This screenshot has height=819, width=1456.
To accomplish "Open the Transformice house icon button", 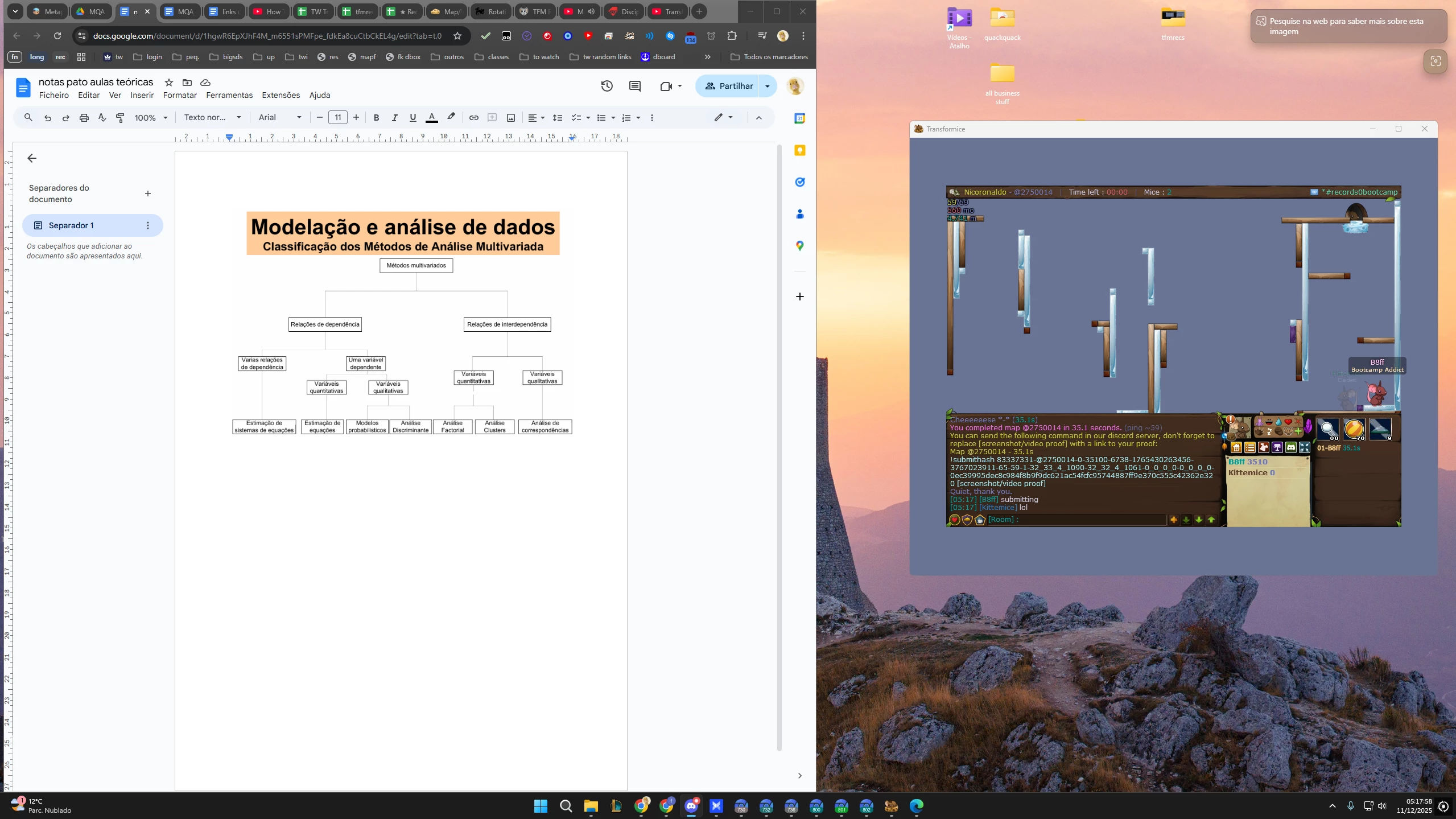I will (1236, 448).
